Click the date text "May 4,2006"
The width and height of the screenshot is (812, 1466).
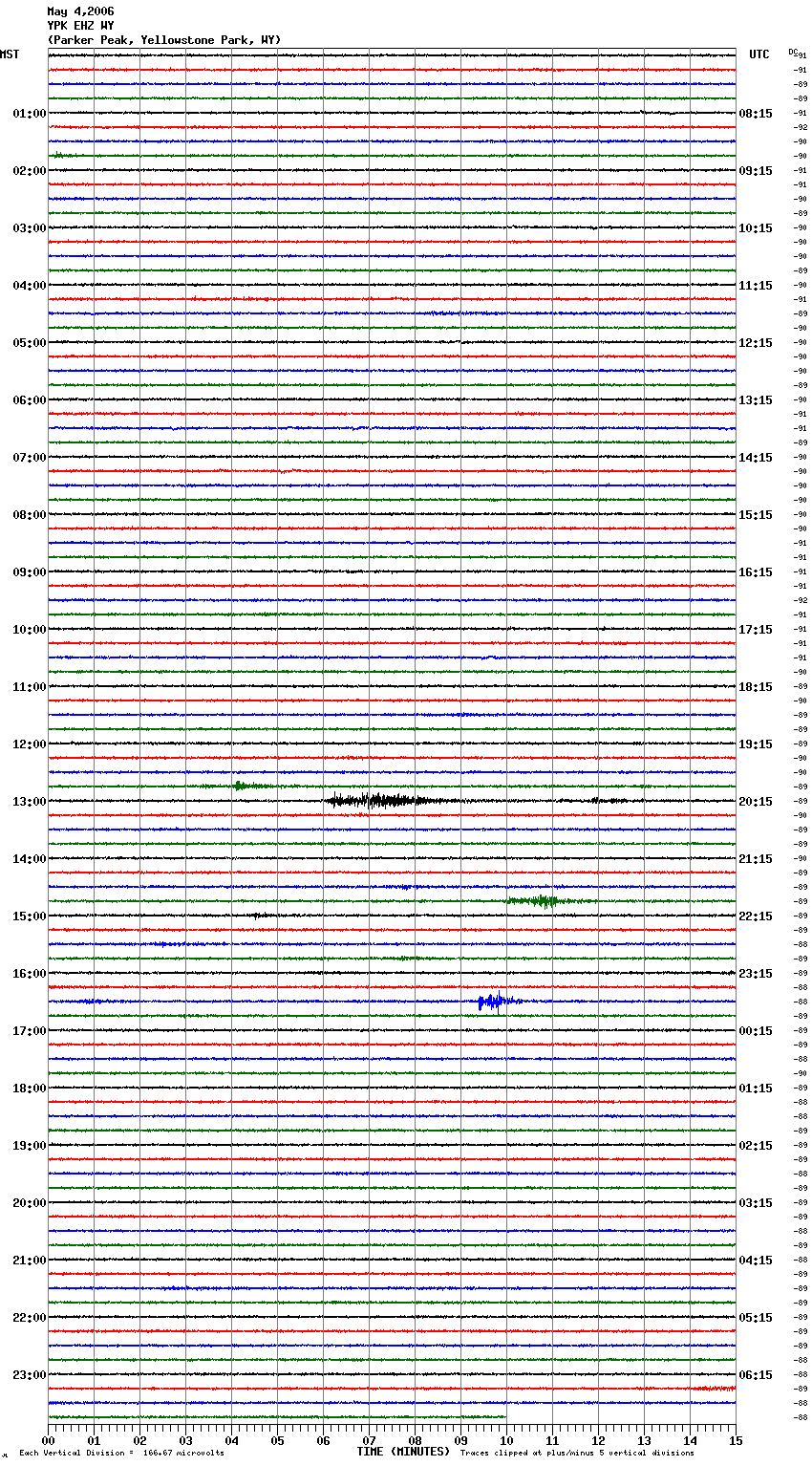[80, 11]
